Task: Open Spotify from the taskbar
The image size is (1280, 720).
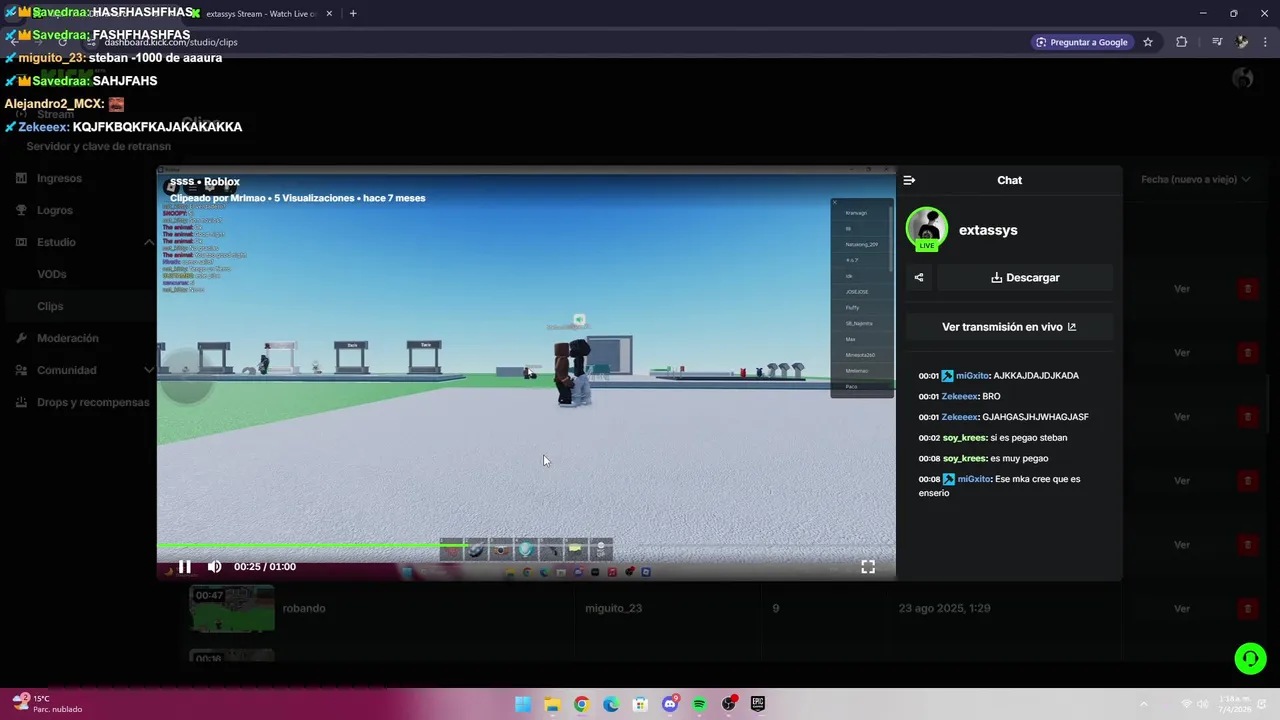Action: pyautogui.click(x=699, y=704)
